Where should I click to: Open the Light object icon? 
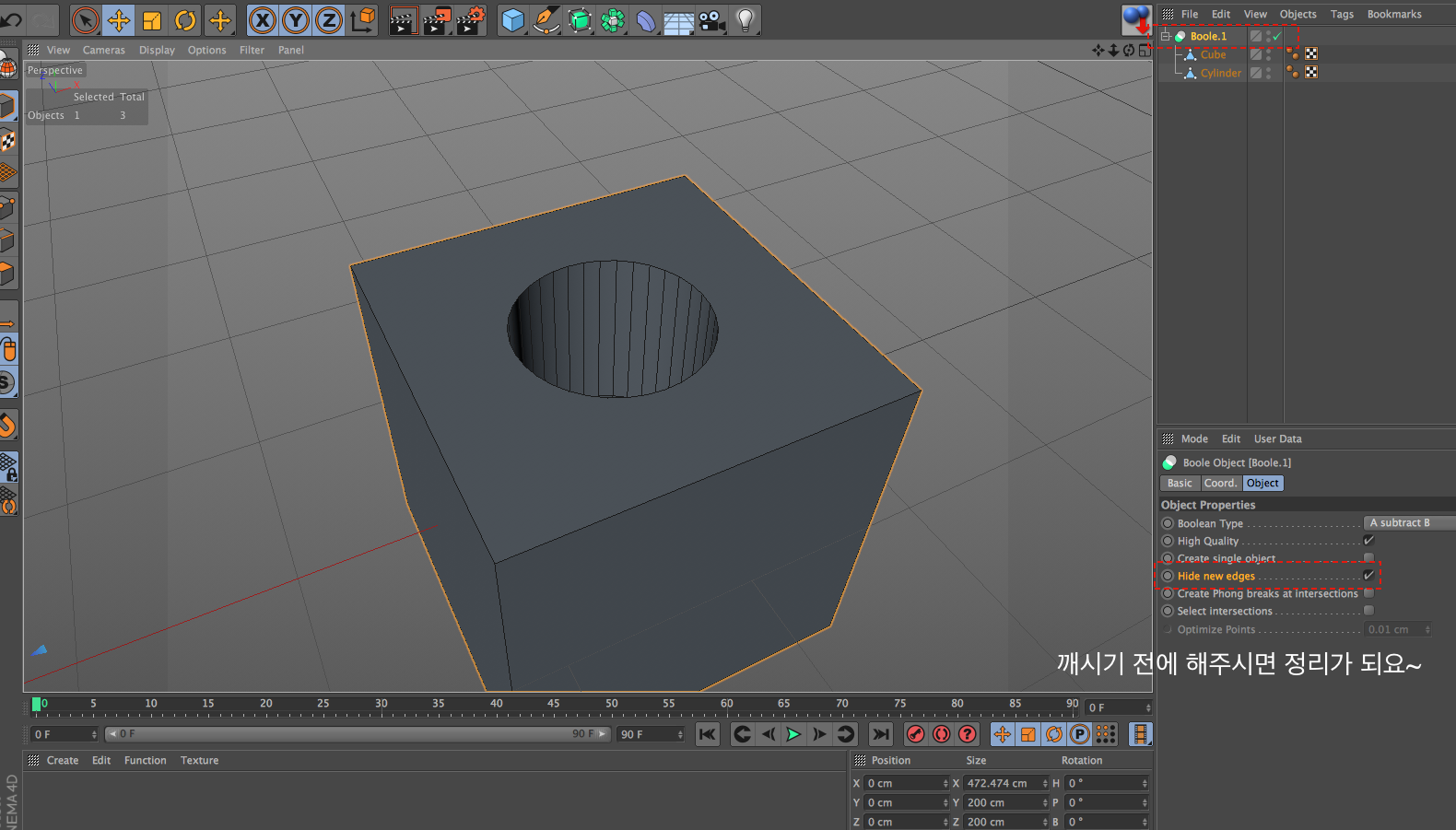[x=746, y=19]
